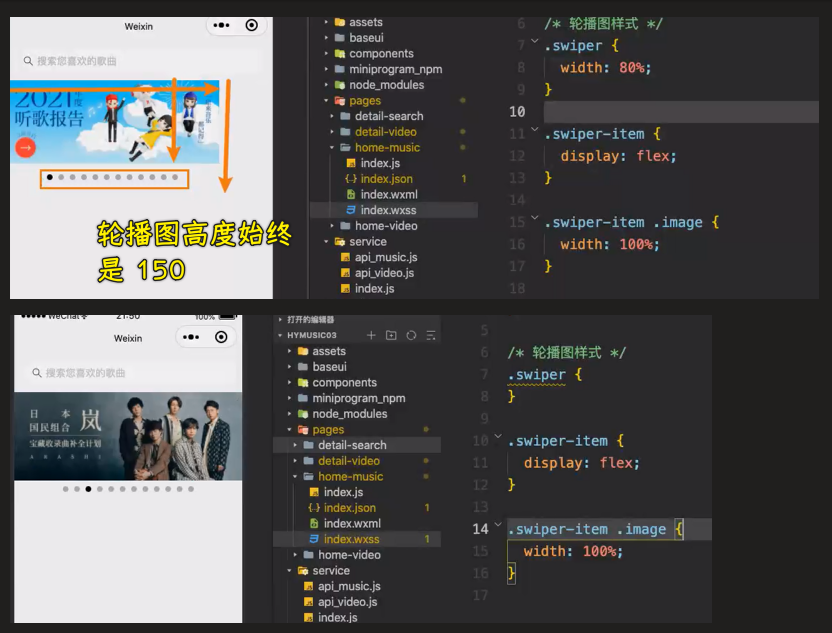This screenshot has height=633, width=832.
Task: Expand home-video in the HYMUSIC03 explorer
Action: click(x=296, y=554)
